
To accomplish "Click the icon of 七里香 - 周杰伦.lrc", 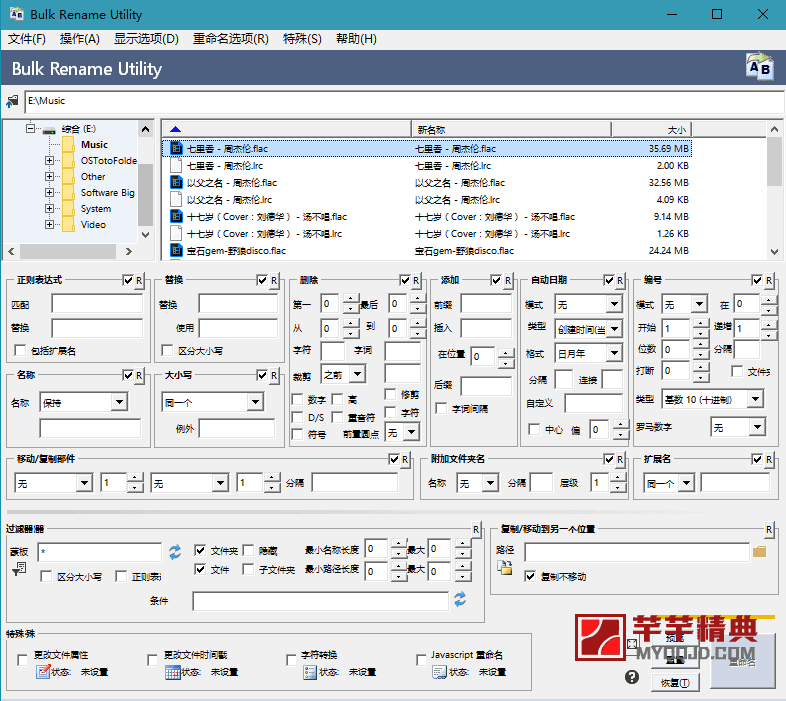I will click(176, 165).
